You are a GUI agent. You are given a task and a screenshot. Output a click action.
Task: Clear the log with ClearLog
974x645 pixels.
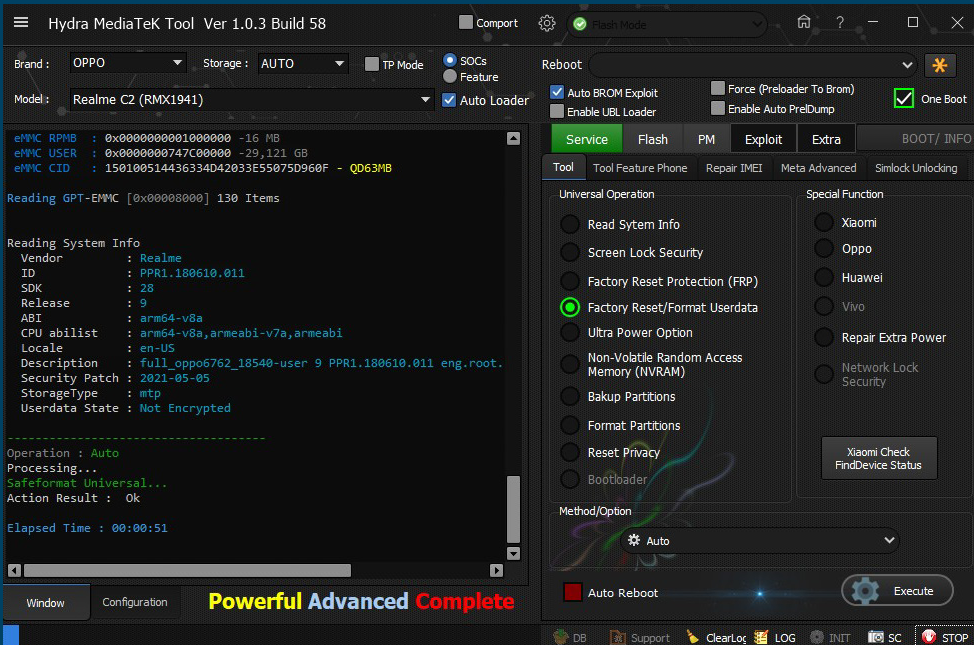(x=716, y=638)
